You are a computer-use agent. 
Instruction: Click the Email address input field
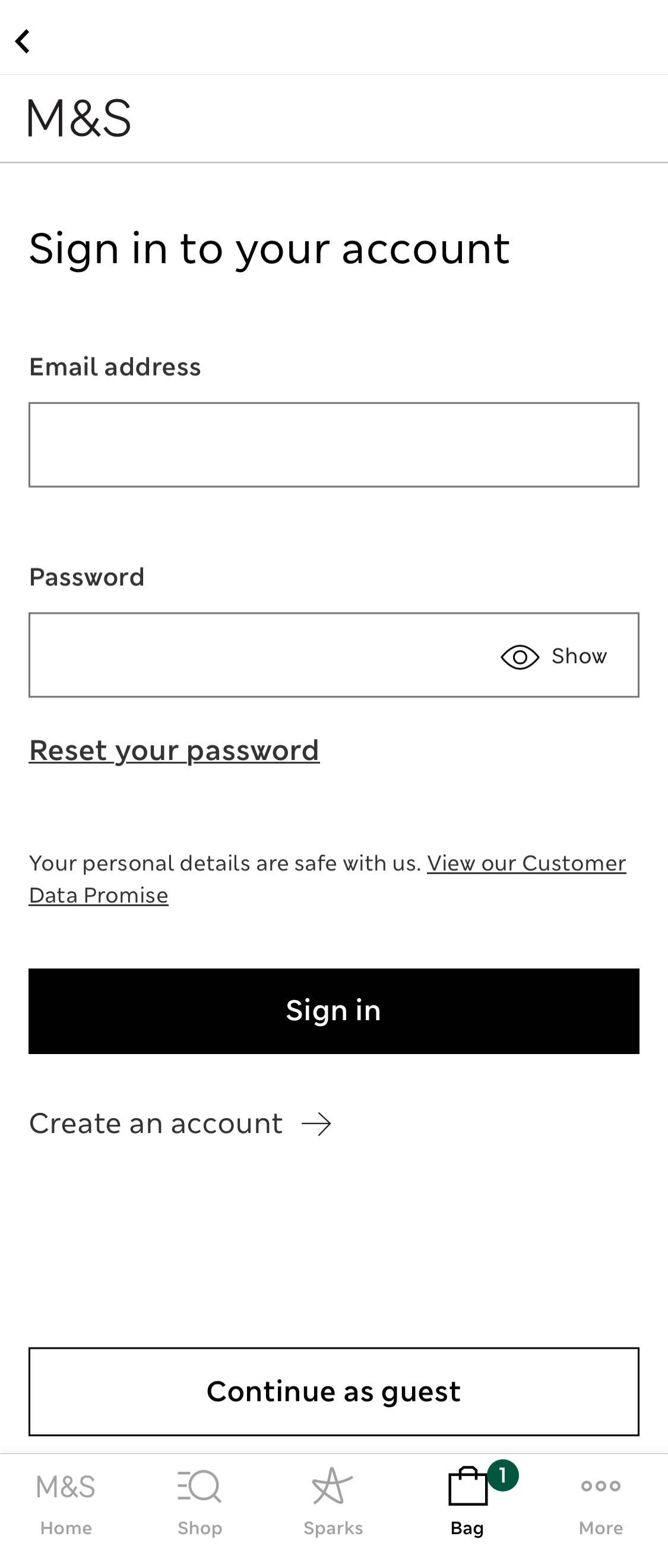point(333,444)
